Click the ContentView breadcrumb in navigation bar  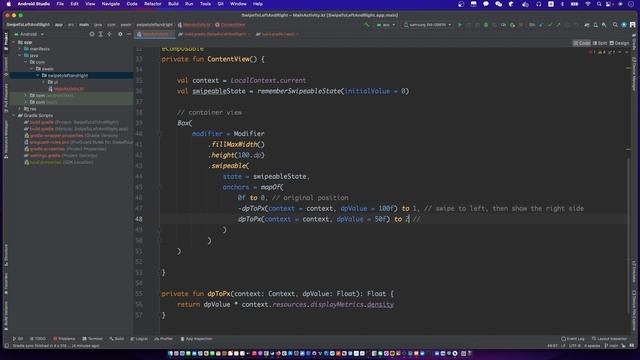pyautogui.click(x=230, y=25)
